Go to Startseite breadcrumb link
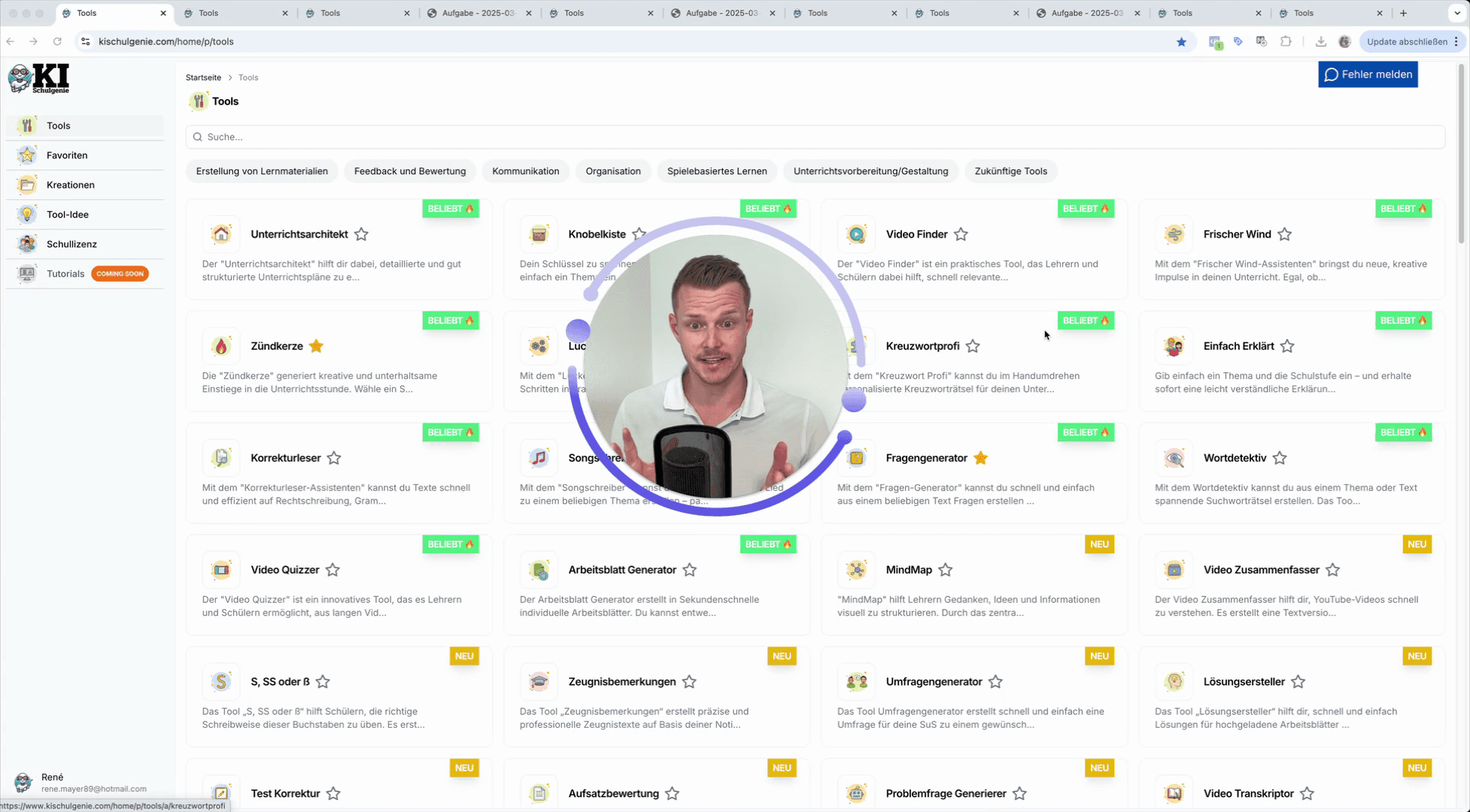The image size is (1470, 812). (x=203, y=77)
